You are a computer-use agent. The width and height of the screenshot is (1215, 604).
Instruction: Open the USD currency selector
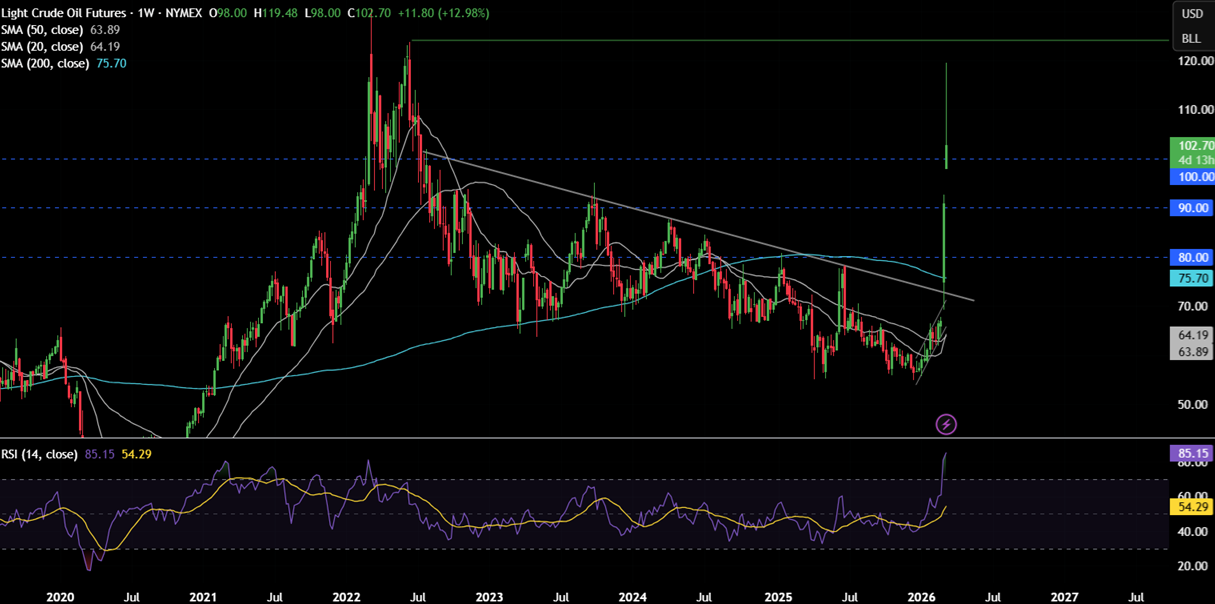[1191, 14]
